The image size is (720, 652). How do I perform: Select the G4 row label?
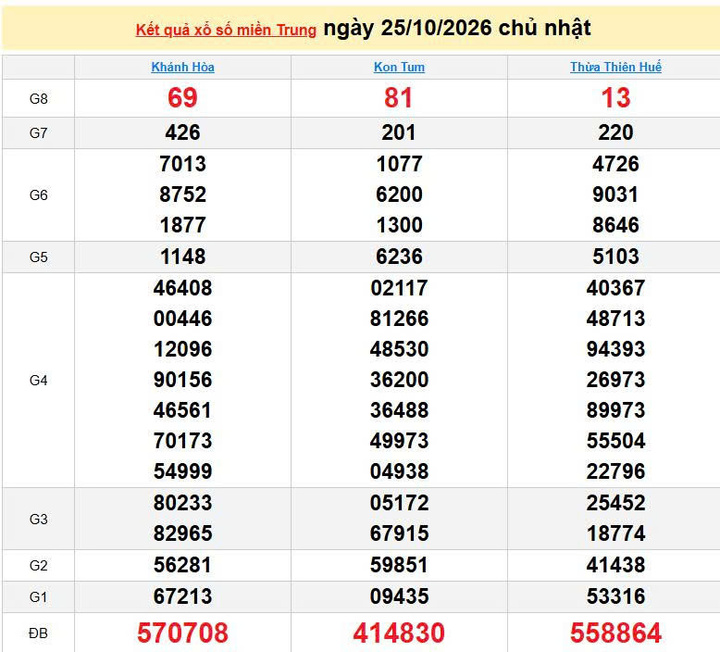39,380
